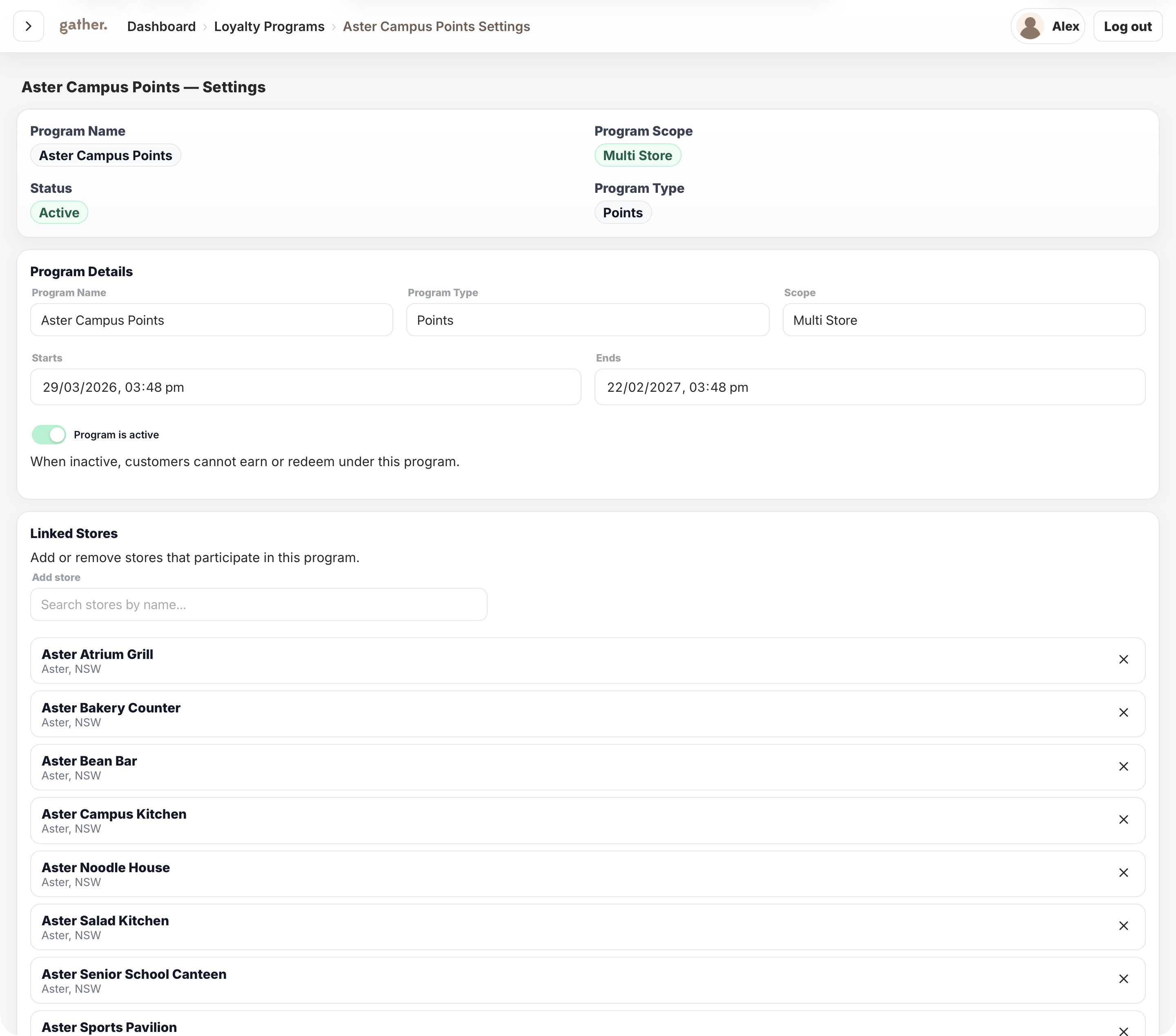
Task: Set the Starts date and time field
Action: pos(305,387)
